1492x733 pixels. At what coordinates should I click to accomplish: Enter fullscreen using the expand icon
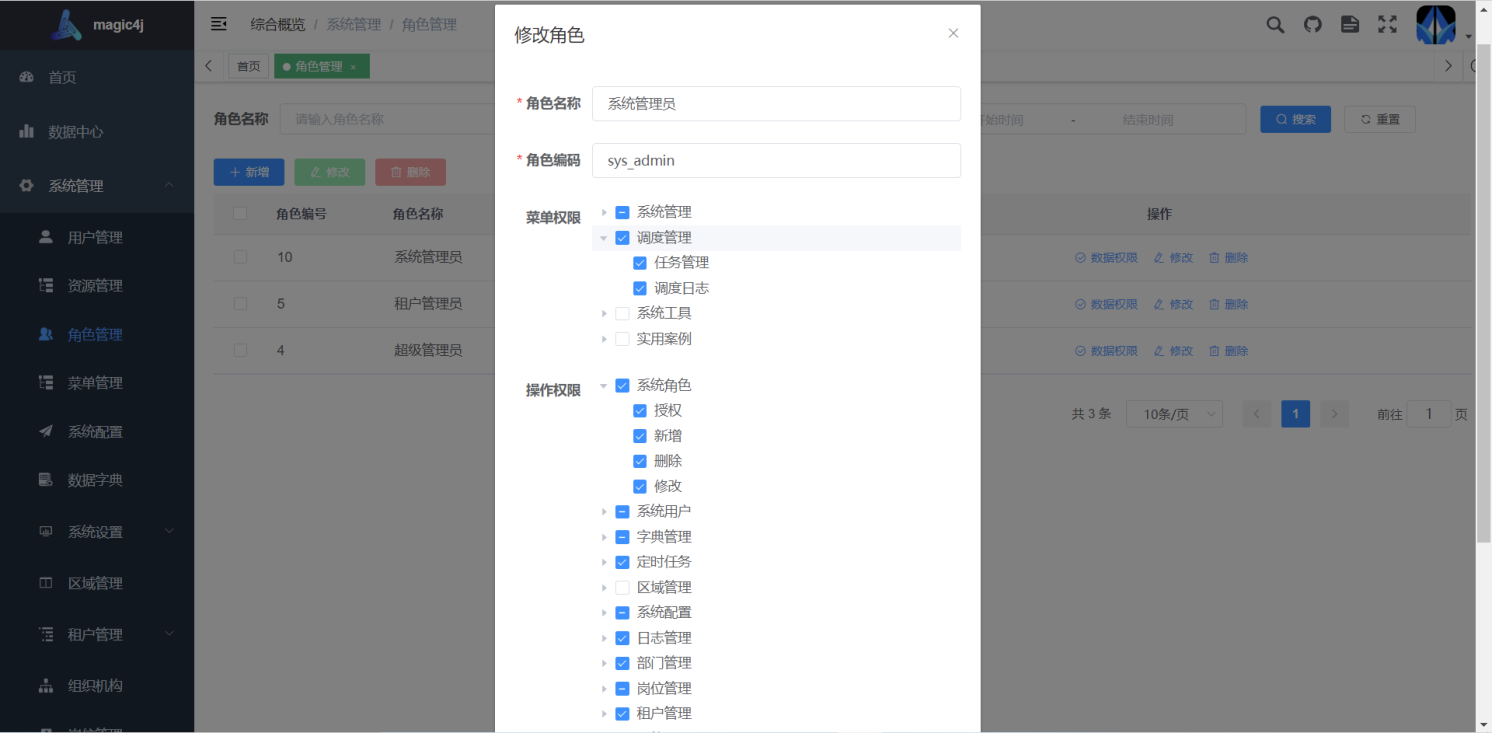(1387, 24)
